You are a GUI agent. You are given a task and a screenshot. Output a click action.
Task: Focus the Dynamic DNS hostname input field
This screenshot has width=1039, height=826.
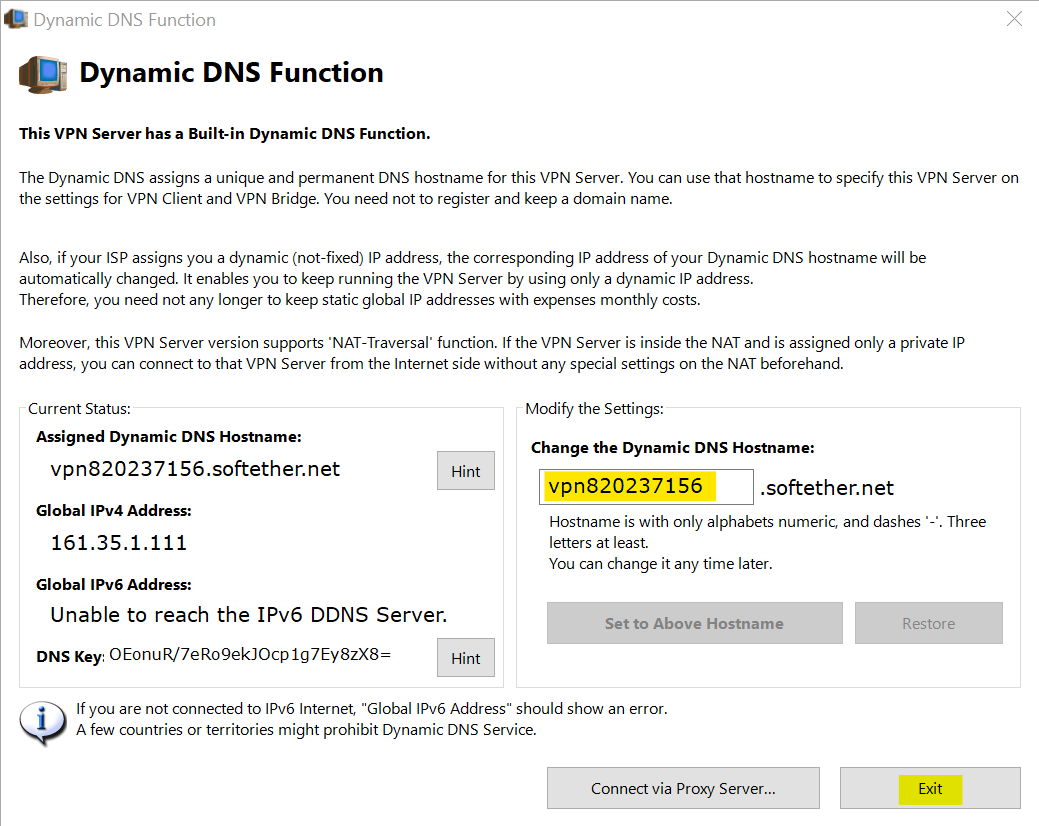646,487
